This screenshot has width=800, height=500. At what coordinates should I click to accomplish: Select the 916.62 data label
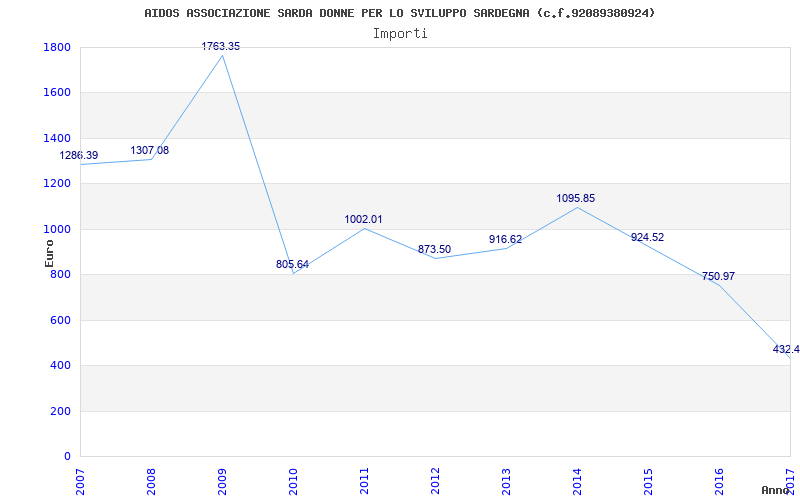tap(505, 239)
